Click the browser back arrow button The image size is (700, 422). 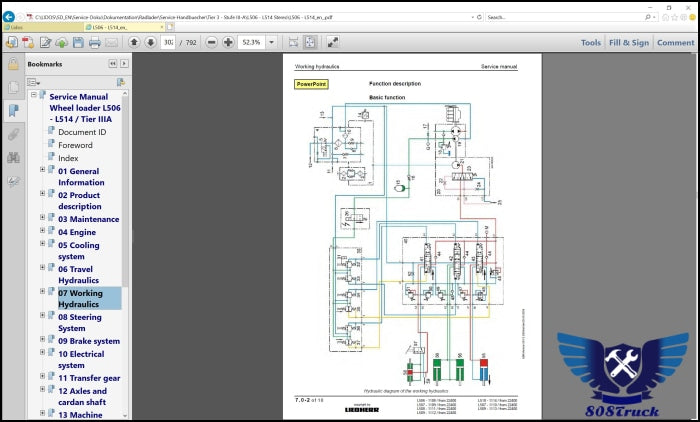tap(9, 17)
